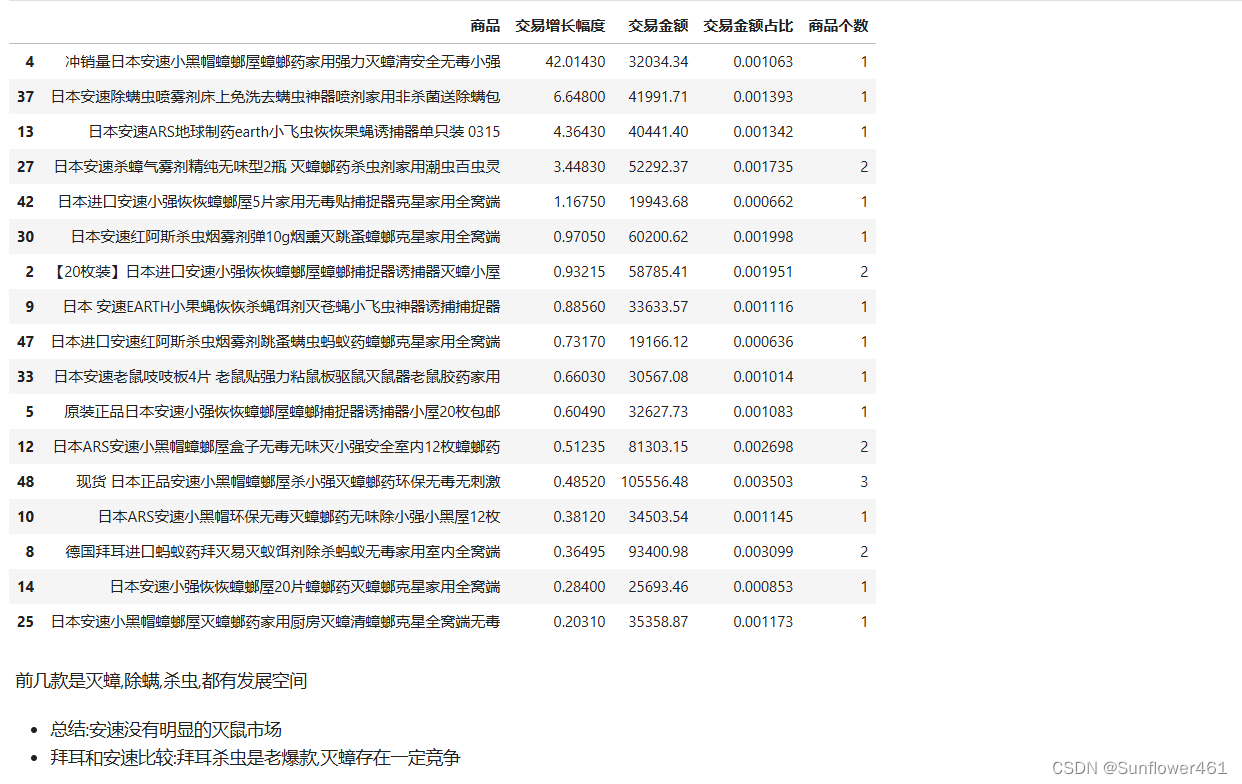Click growth value 6.64800
This screenshot has height=784, width=1242.
(579, 97)
